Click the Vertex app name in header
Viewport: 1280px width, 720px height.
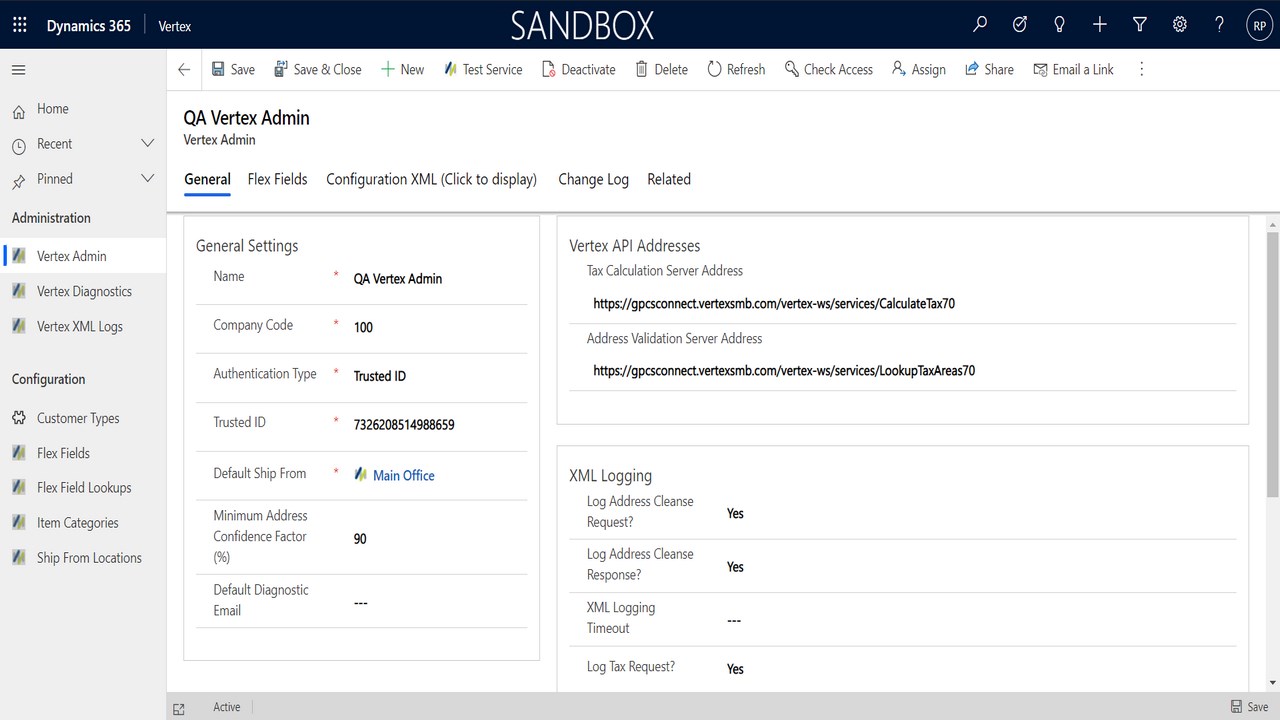point(175,26)
